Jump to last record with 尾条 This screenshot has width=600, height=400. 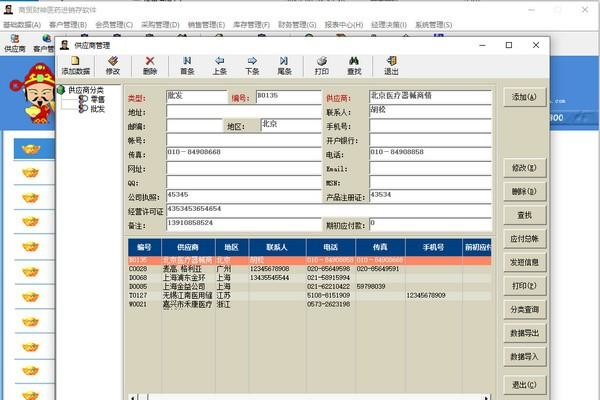(x=284, y=66)
